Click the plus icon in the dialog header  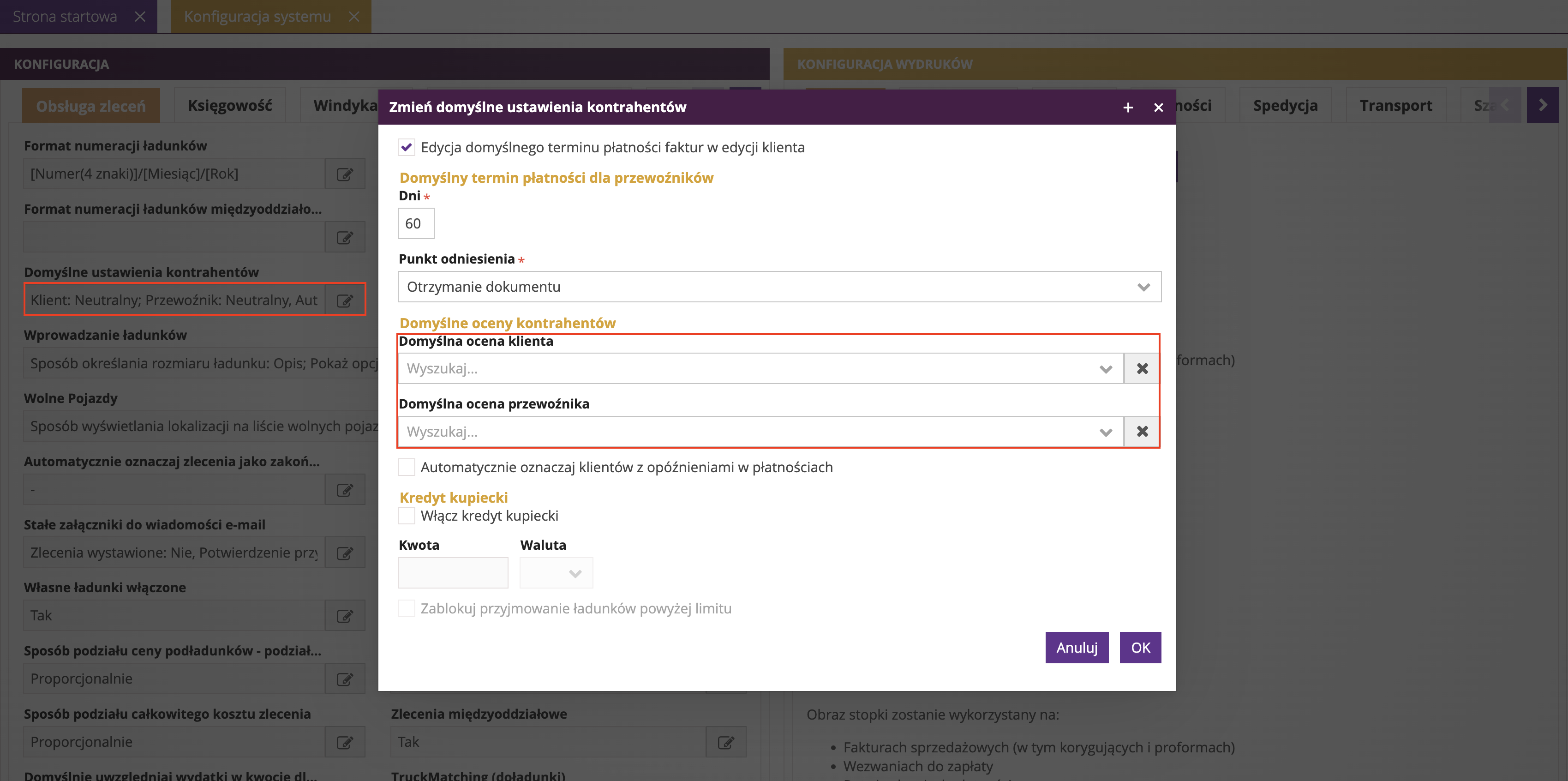click(x=1128, y=107)
